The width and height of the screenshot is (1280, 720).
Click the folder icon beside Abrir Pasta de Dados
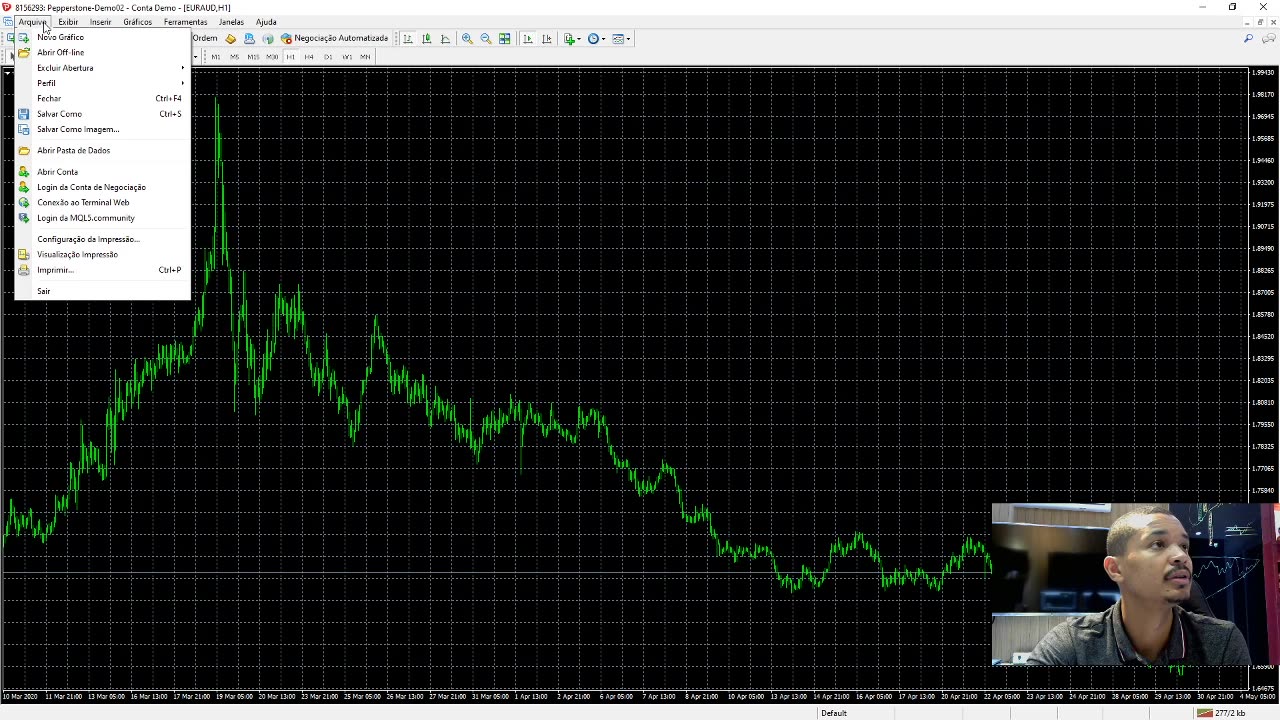24,150
